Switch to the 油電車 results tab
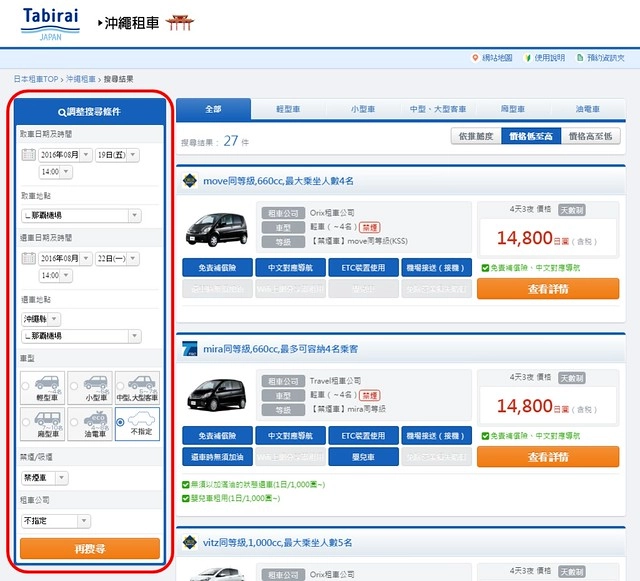640x581 pixels. click(587, 109)
